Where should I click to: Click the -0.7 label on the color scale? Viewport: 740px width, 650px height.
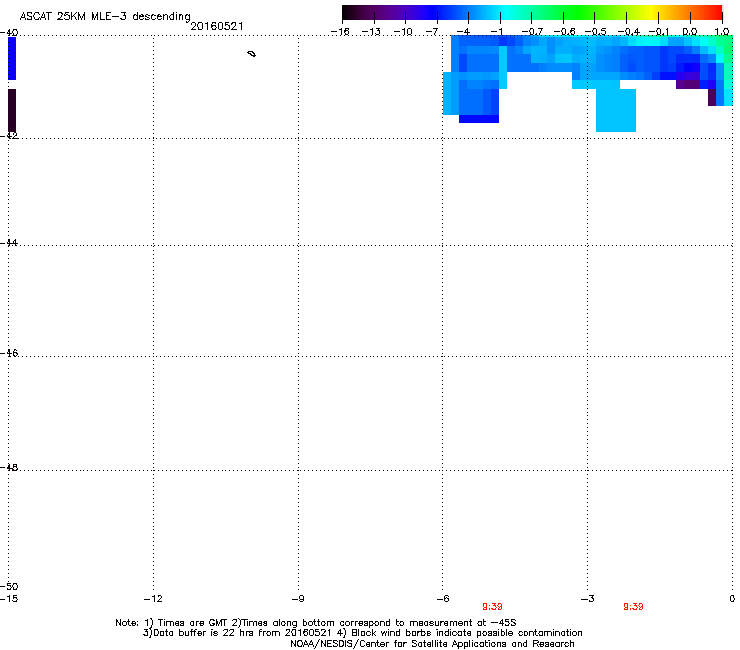point(532,32)
